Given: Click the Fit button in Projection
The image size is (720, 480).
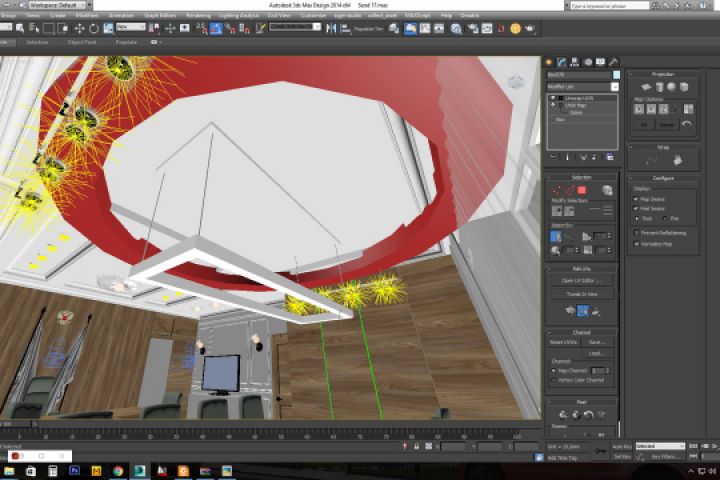Looking at the screenshot, I should click(x=644, y=124).
